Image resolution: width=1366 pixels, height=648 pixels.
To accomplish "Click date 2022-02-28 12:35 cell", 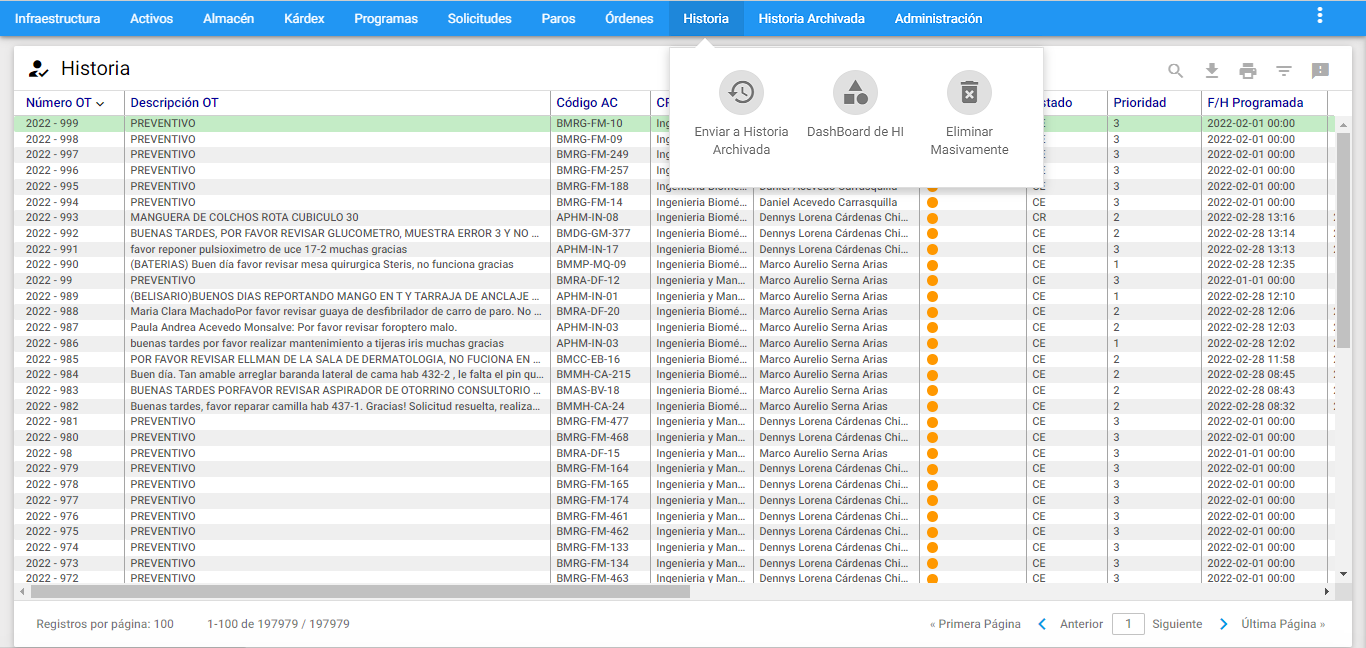I will (x=1251, y=265).
